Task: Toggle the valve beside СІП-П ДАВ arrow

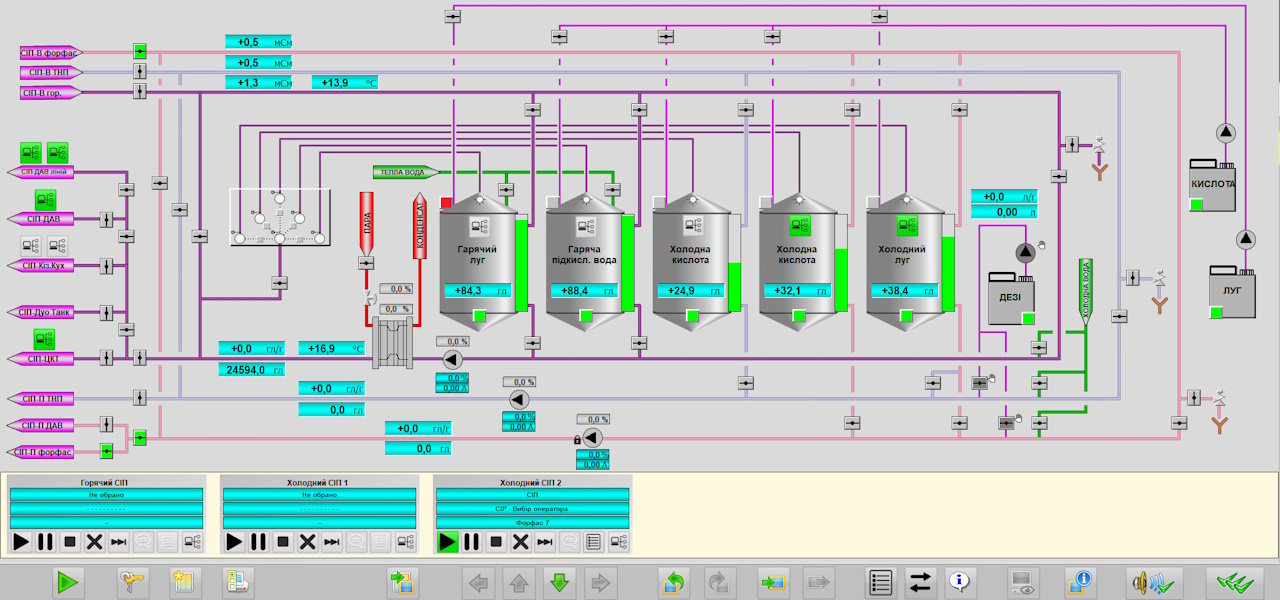Action: tap(106, 425)
